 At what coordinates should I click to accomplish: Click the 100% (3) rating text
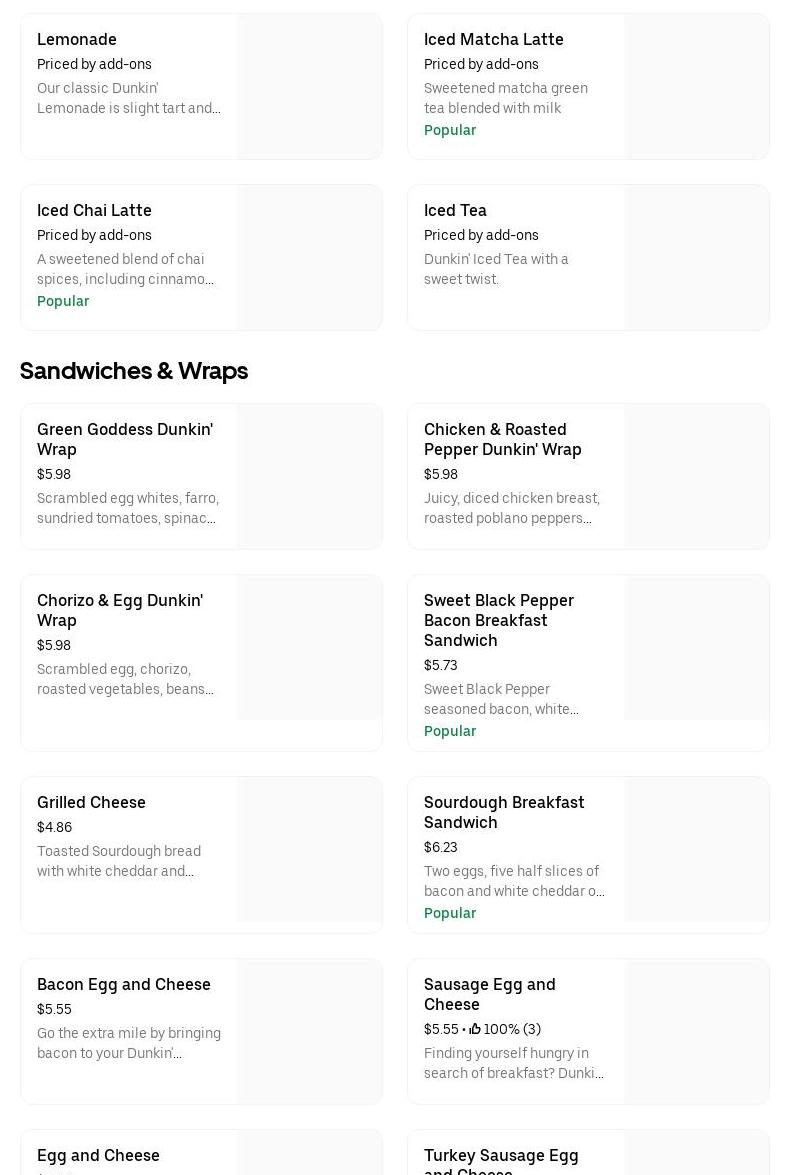tap(512, 1029)
